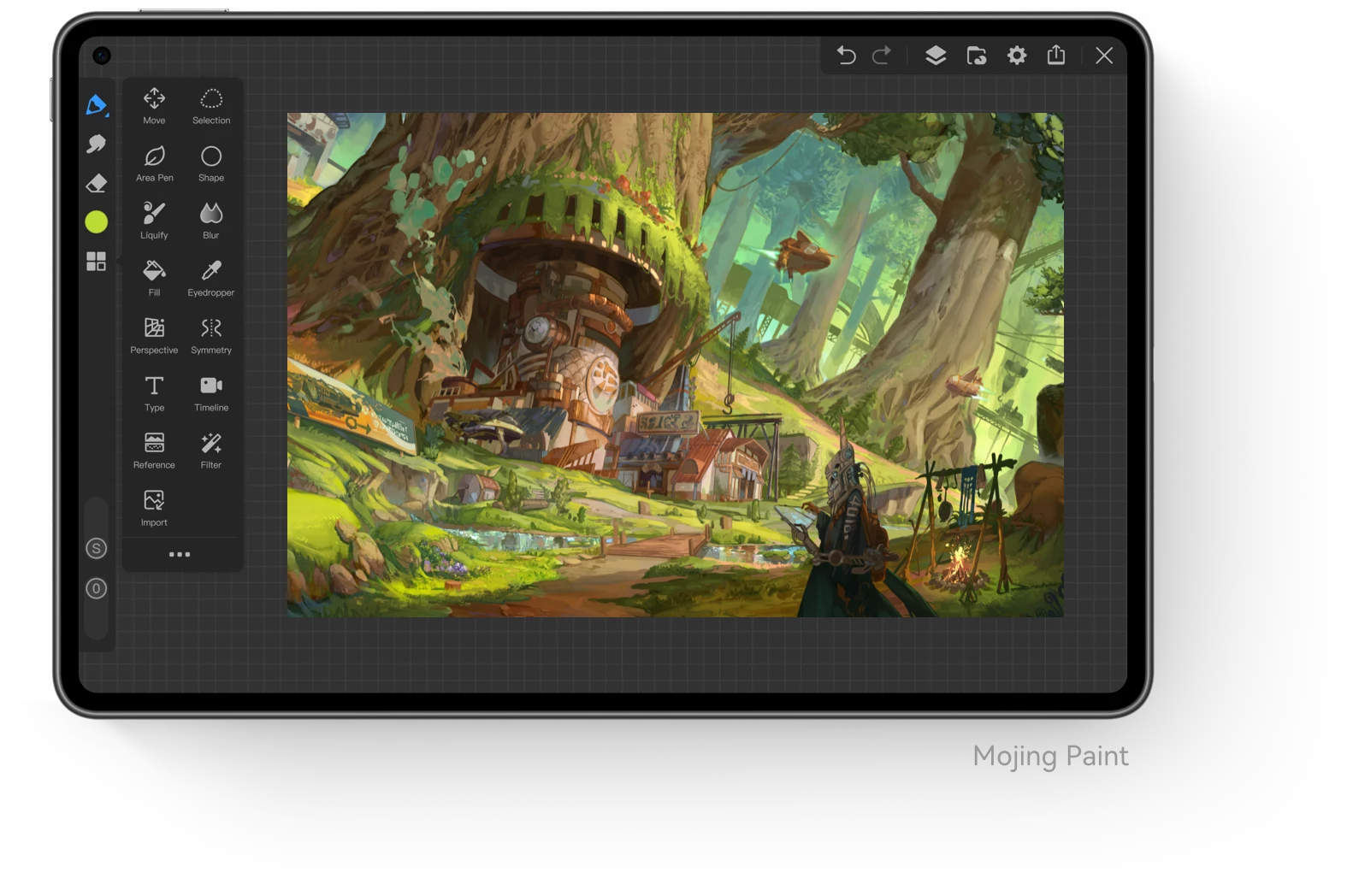
Task: Open the Timeline recording option
Action: click(x=211, y=393)
